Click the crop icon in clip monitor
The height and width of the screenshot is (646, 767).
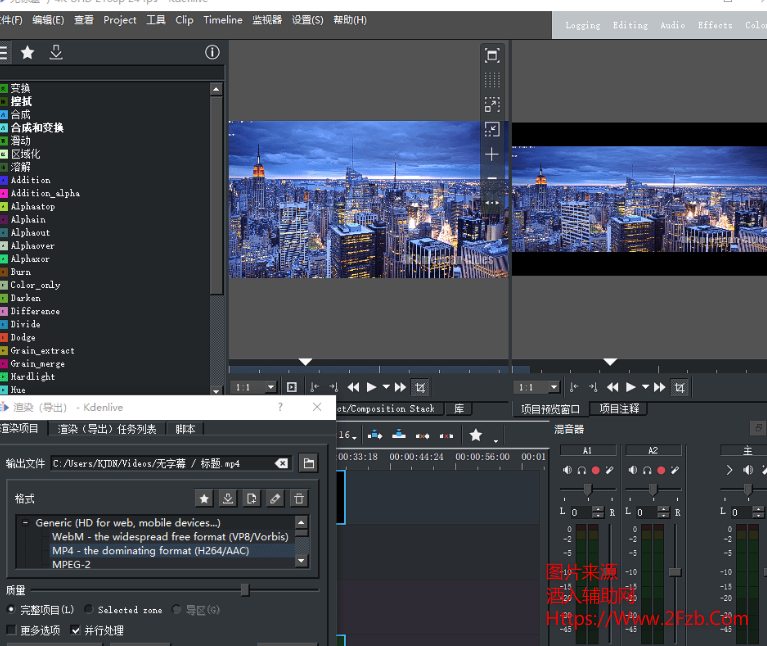point(421,387)
